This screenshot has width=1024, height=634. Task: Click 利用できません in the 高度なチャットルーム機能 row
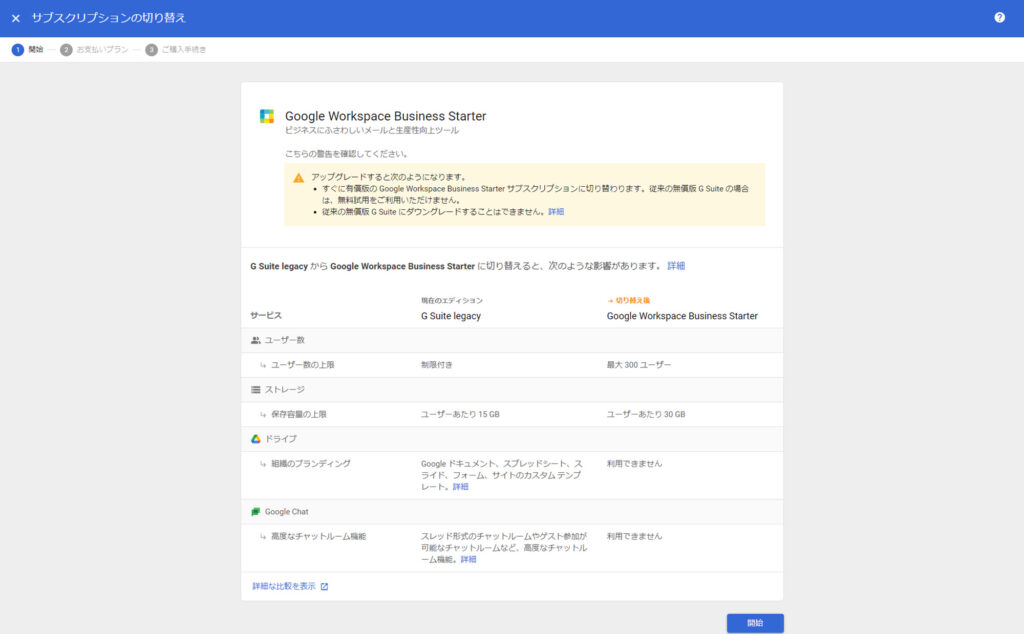[634, 537]
